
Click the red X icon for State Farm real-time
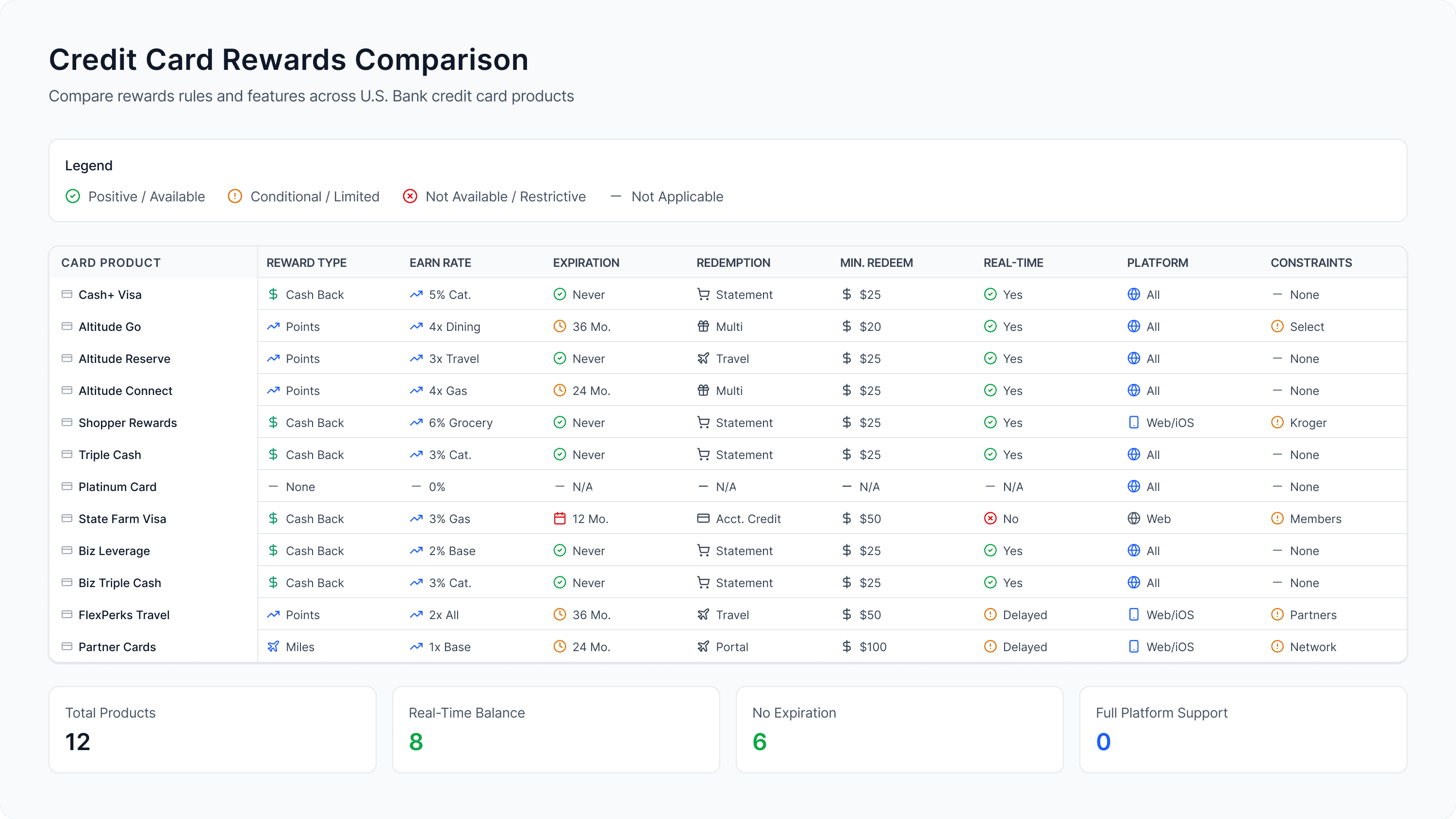(x=990, y=518)
